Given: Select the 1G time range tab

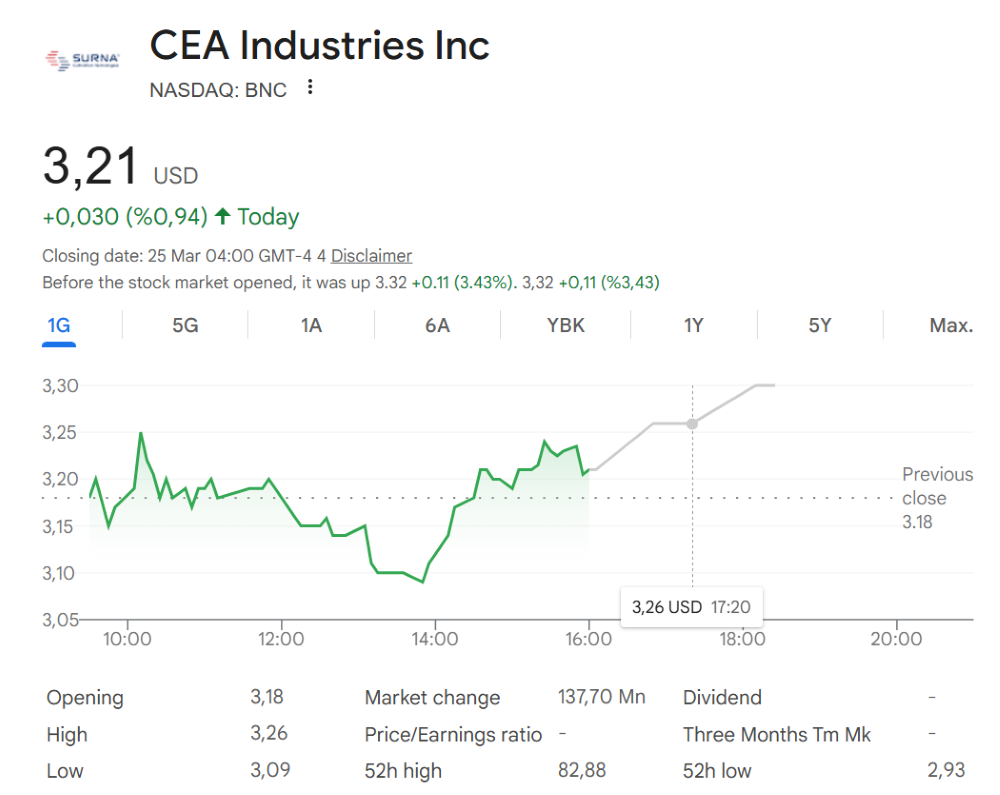Looking at the screenshot, I should click(59, 325).
